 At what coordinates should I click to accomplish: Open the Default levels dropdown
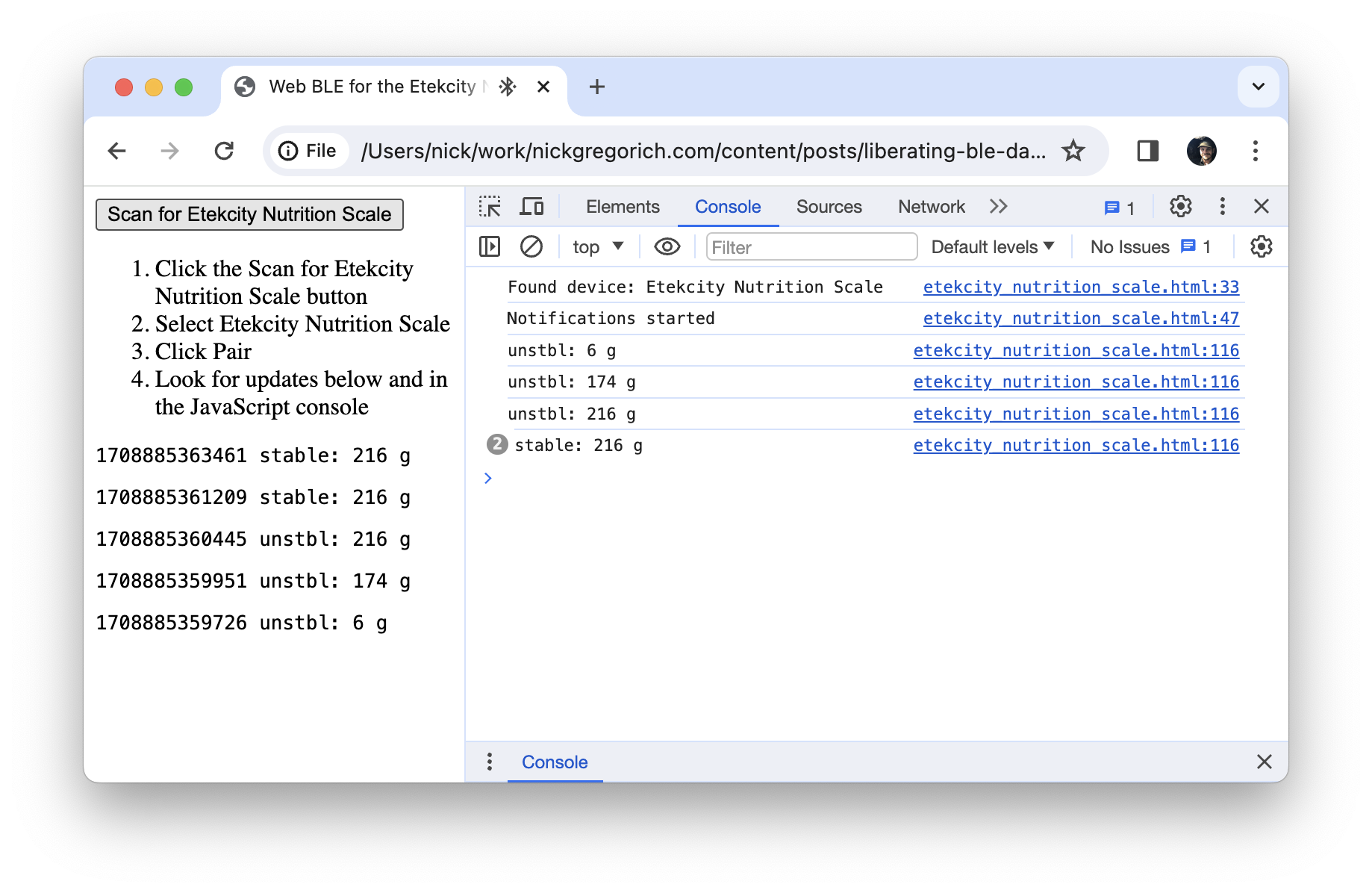tap(992, 247)
